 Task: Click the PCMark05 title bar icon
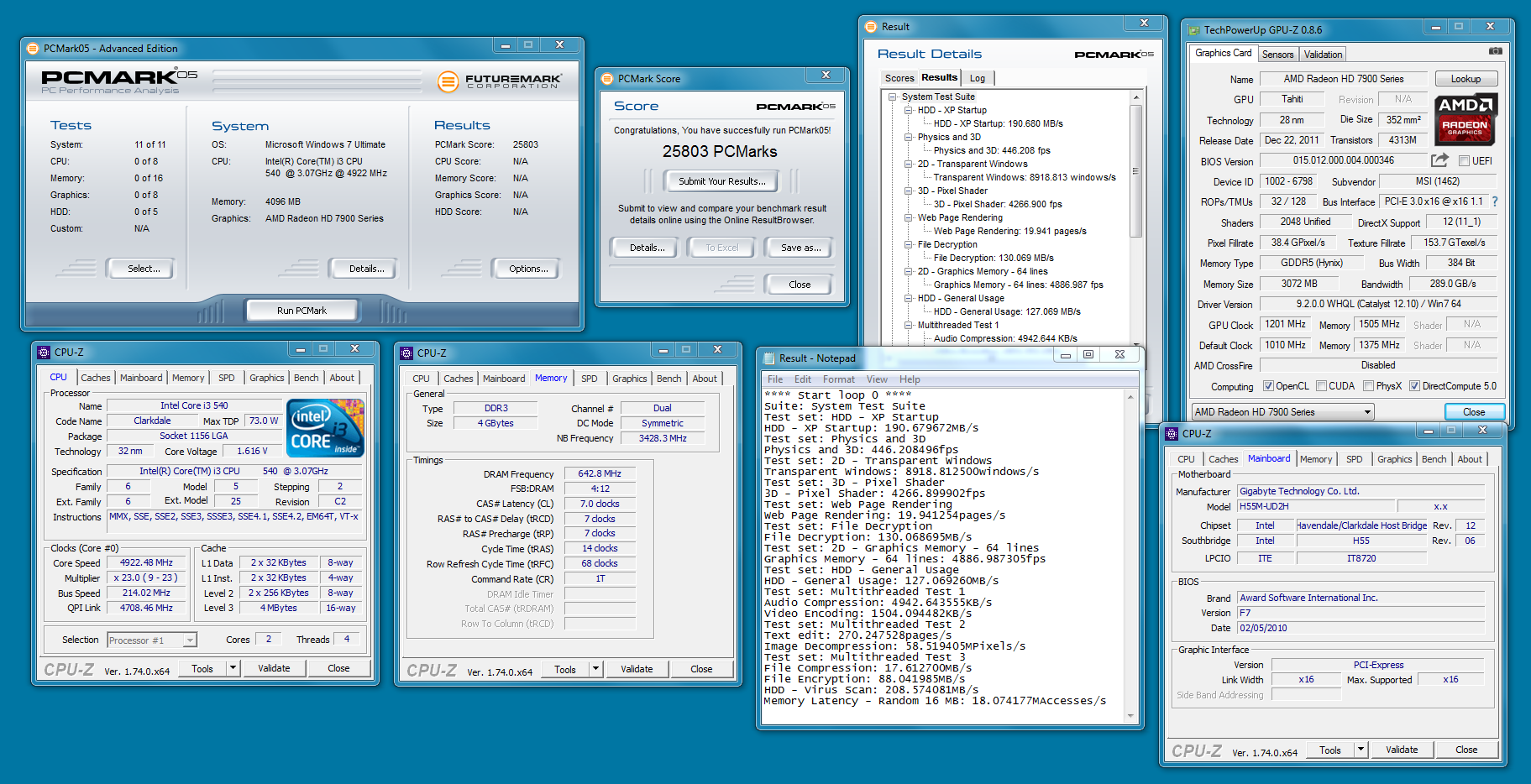pyautogui.click(x=33, y=49)
